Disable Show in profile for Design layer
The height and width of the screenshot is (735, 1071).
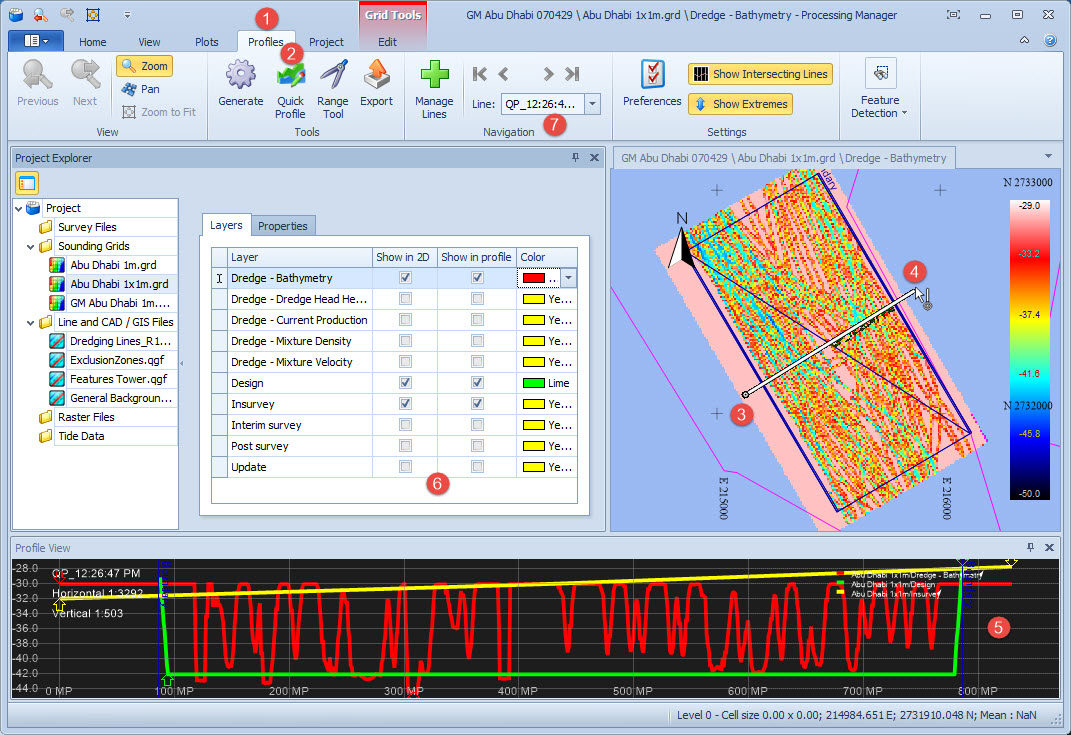pyautogui.click(x=477, y=383)
